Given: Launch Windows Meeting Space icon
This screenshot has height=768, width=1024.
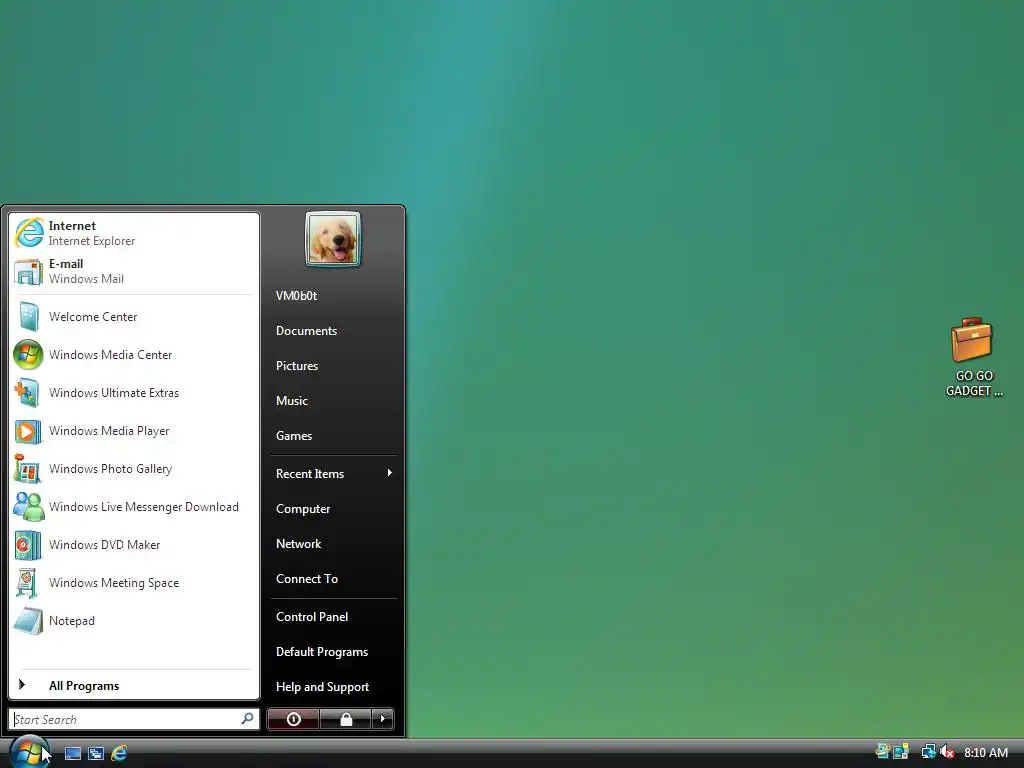Looking at the screenshot, I should (29, 583).
